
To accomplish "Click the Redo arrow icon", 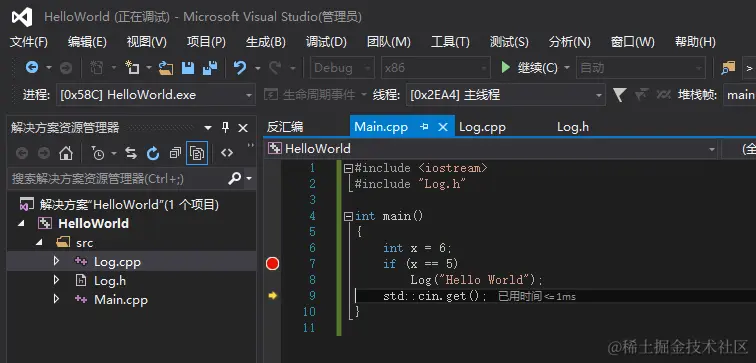I will pyautogui.click(x=275, y=68).
